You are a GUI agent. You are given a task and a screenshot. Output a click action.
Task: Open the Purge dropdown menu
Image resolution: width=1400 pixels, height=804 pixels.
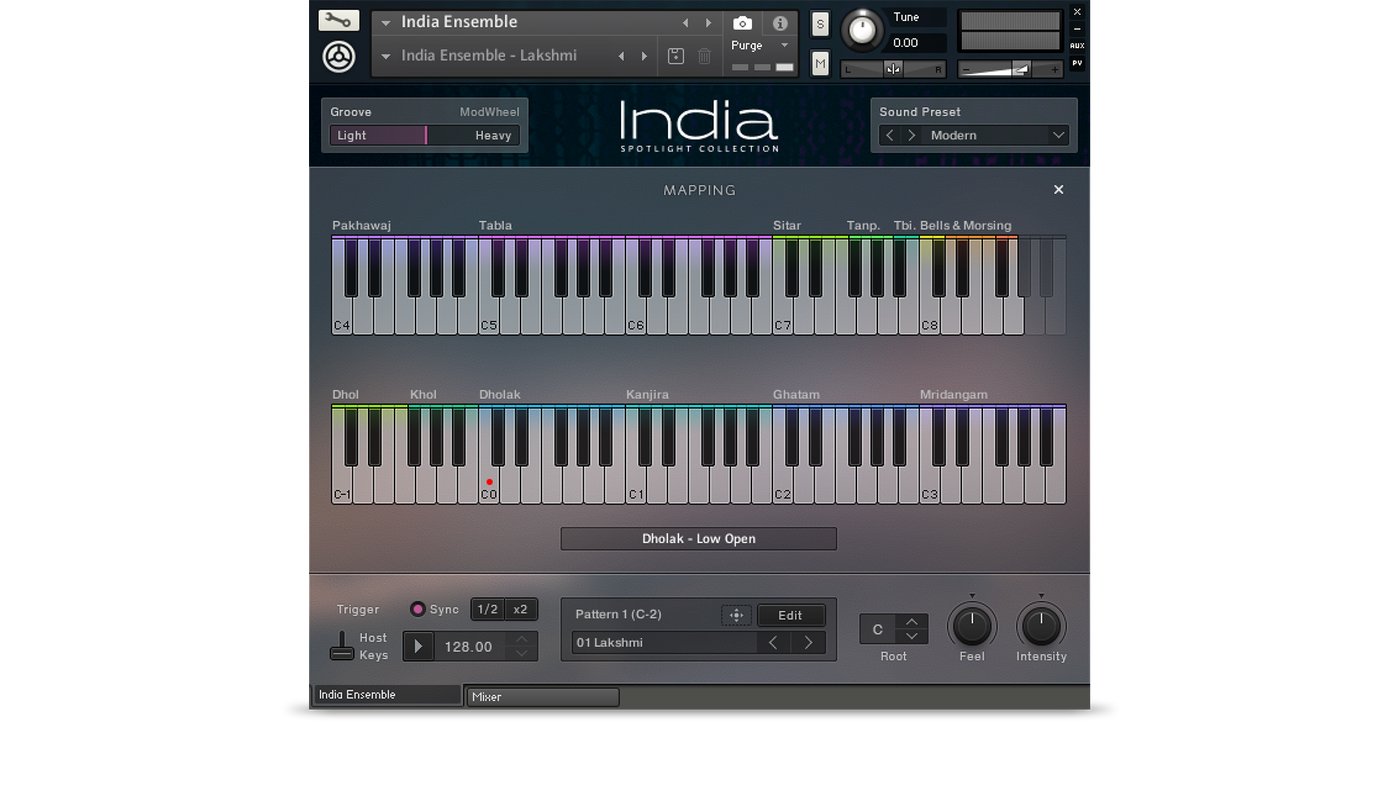(x=760, y=45)
